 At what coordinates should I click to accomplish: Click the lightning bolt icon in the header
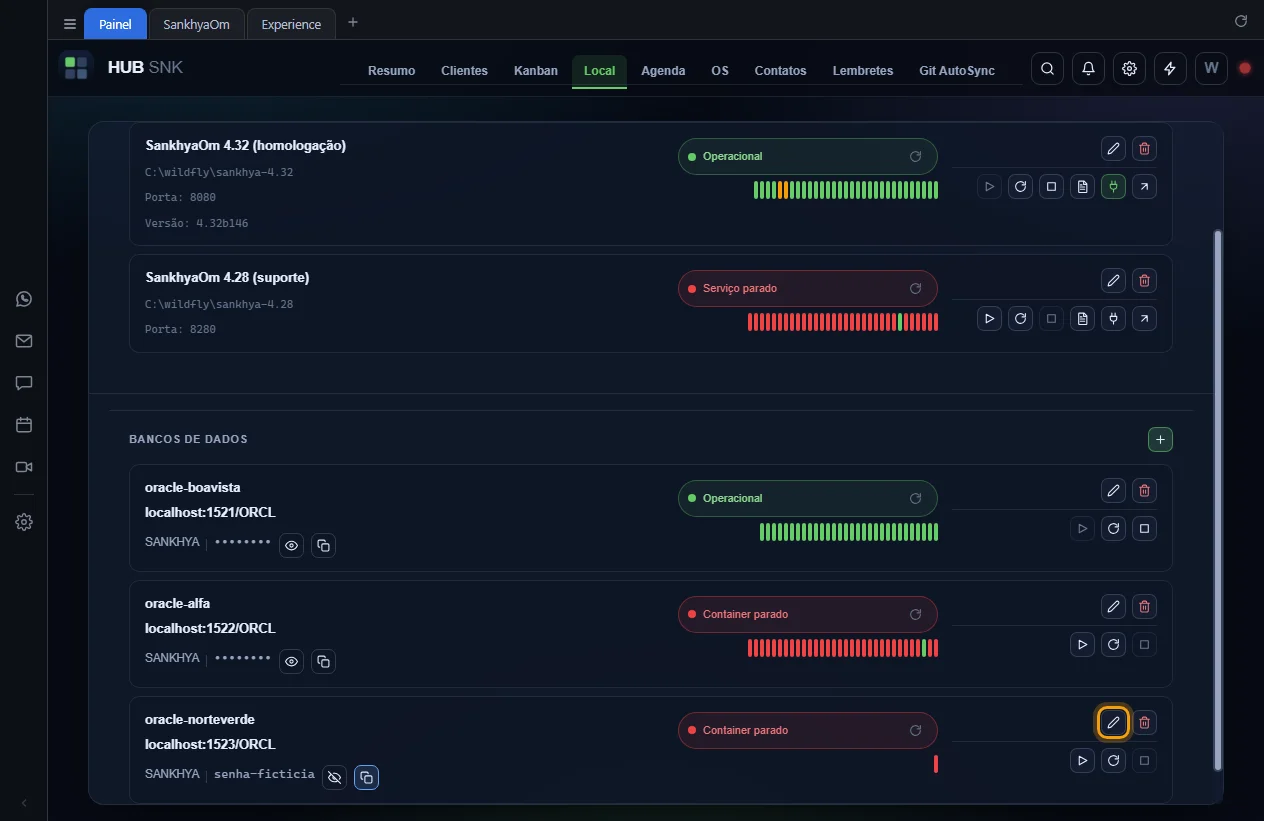(1170, 69)
